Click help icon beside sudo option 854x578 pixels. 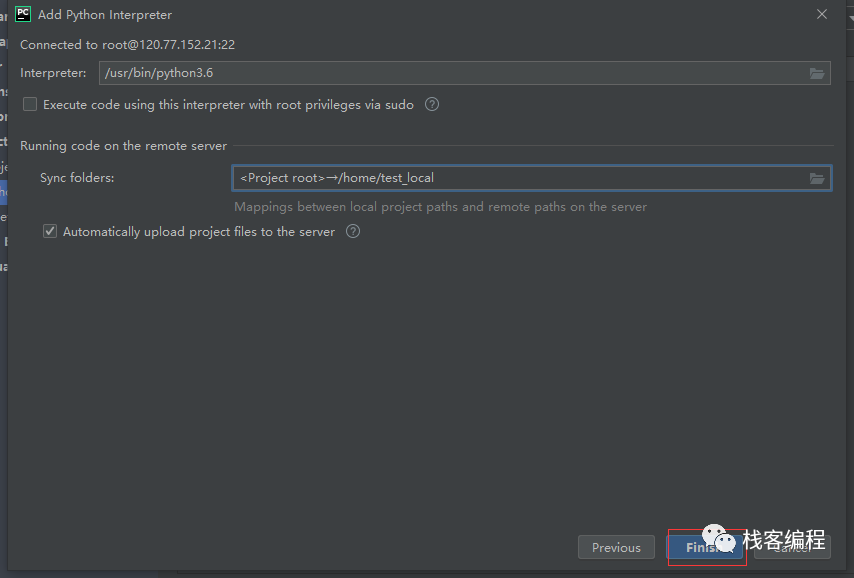(x=432, y=104)
